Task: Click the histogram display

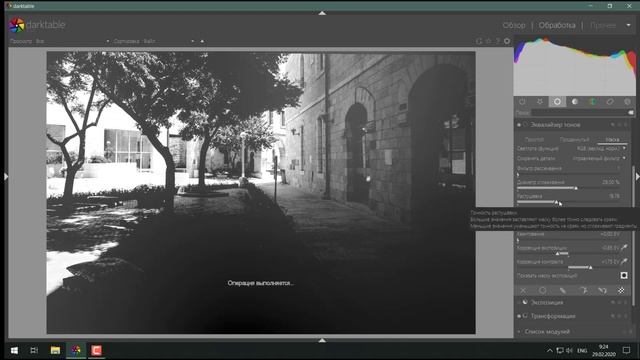Action: [x=574, y=67]
